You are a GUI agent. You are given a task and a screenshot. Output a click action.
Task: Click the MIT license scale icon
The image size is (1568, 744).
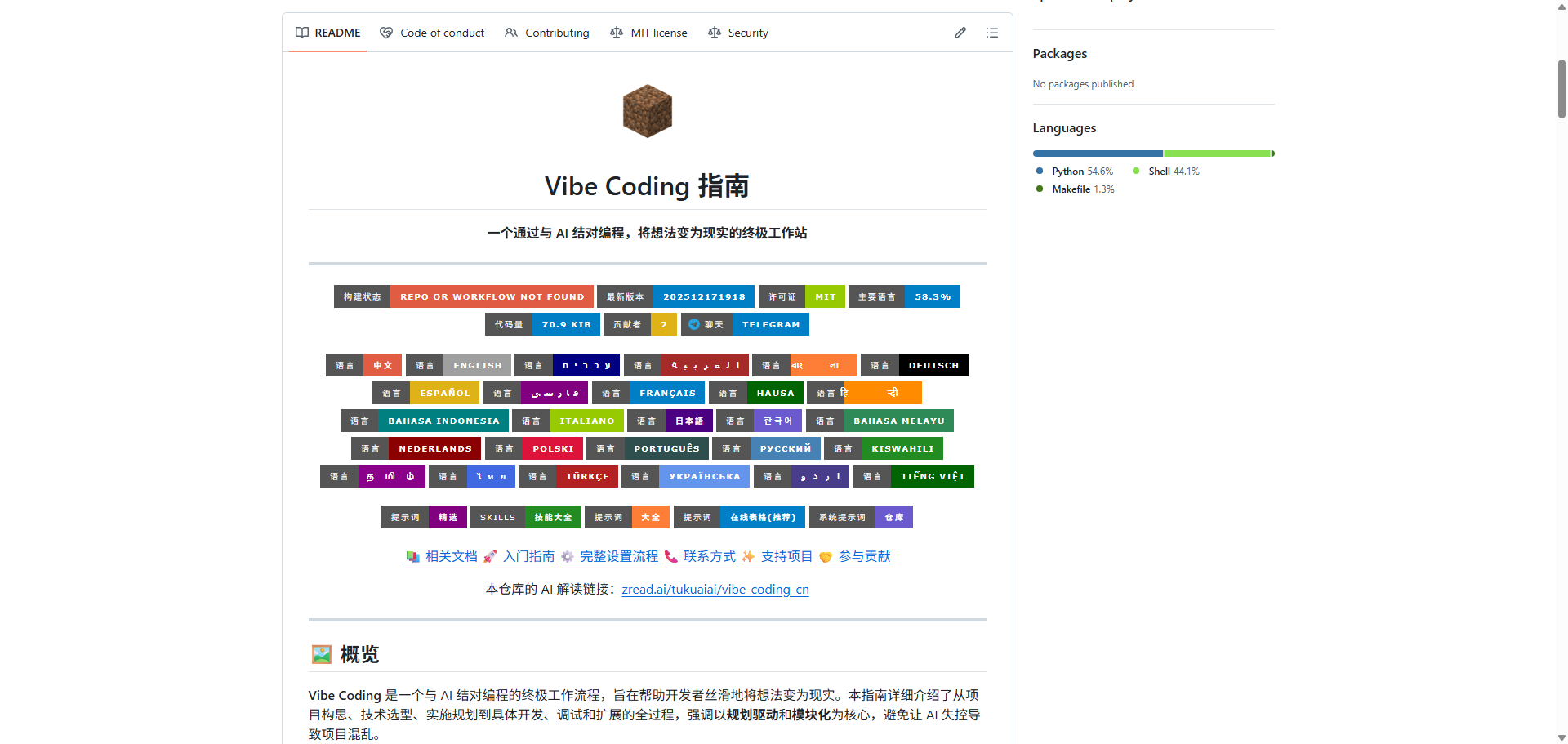pos(617,33)
